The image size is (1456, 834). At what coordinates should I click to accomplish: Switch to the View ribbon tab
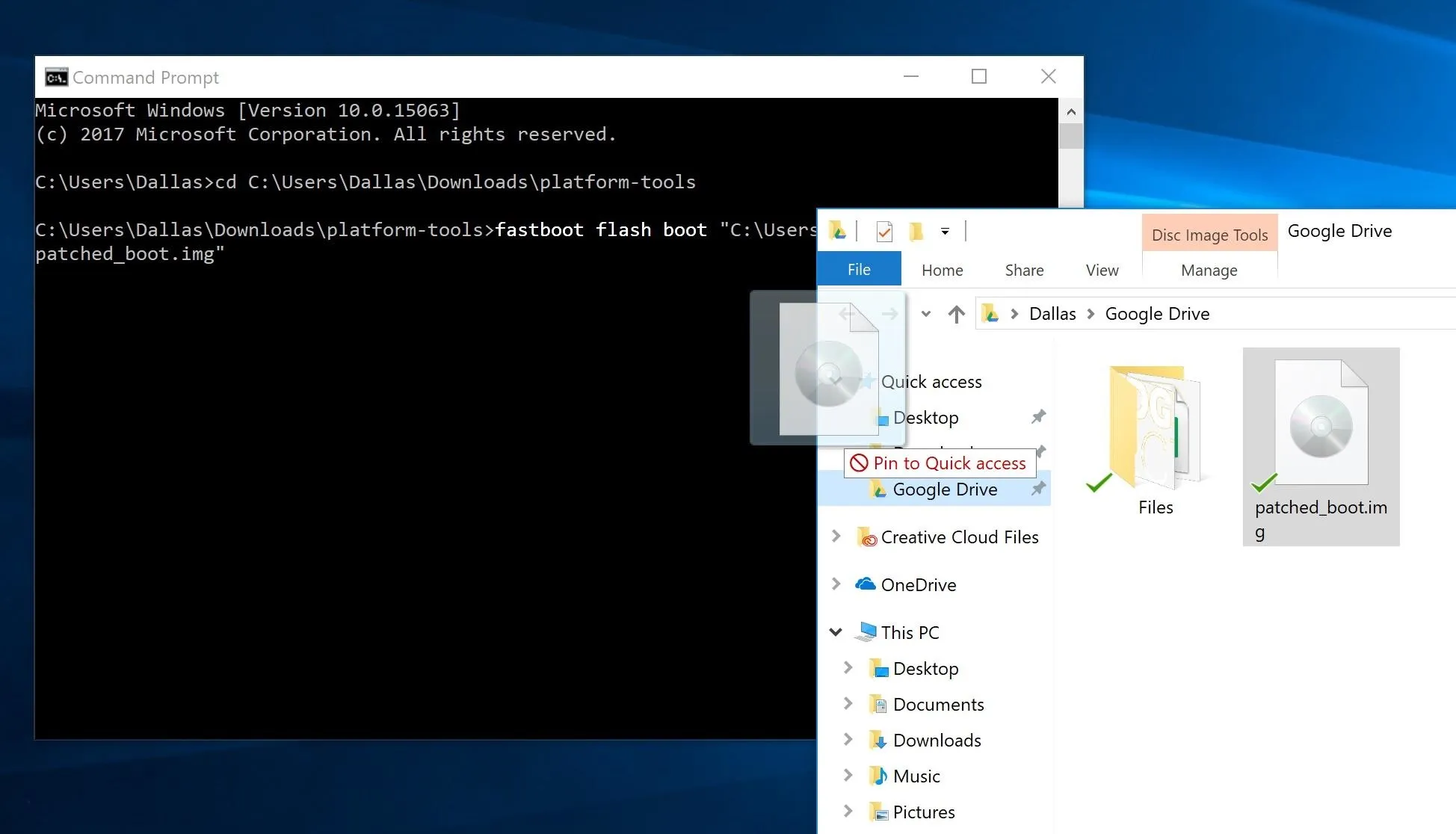click(x=1102, y=270)
